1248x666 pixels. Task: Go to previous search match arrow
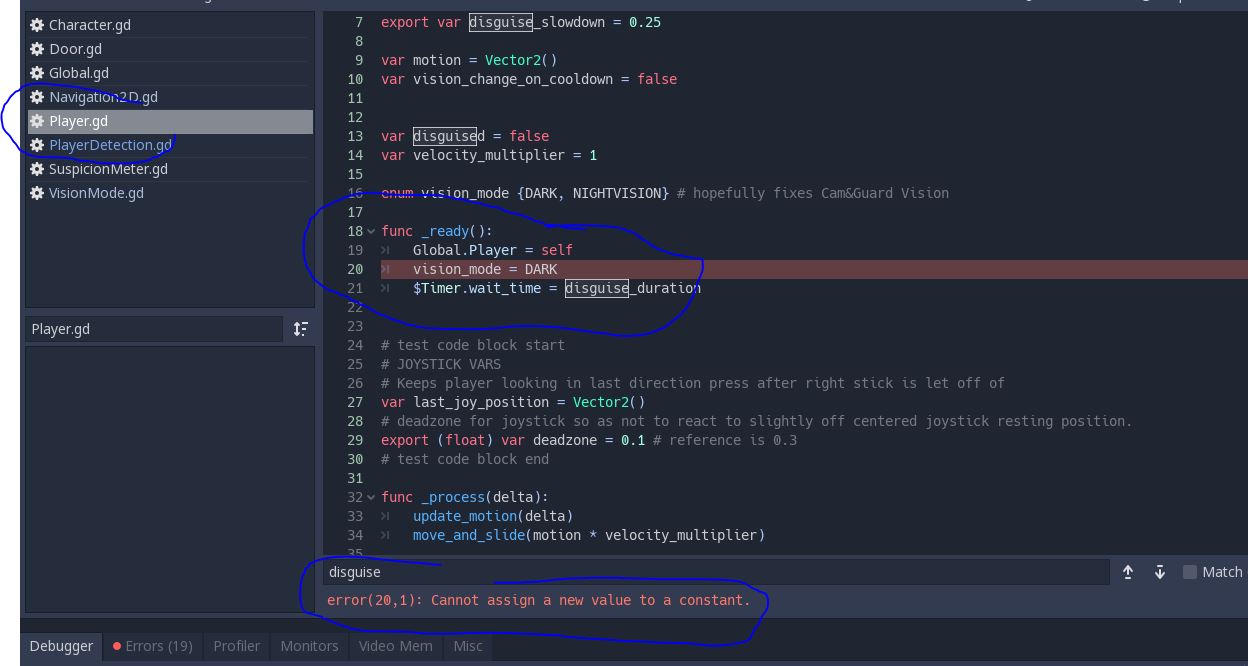coord(1128,572)
